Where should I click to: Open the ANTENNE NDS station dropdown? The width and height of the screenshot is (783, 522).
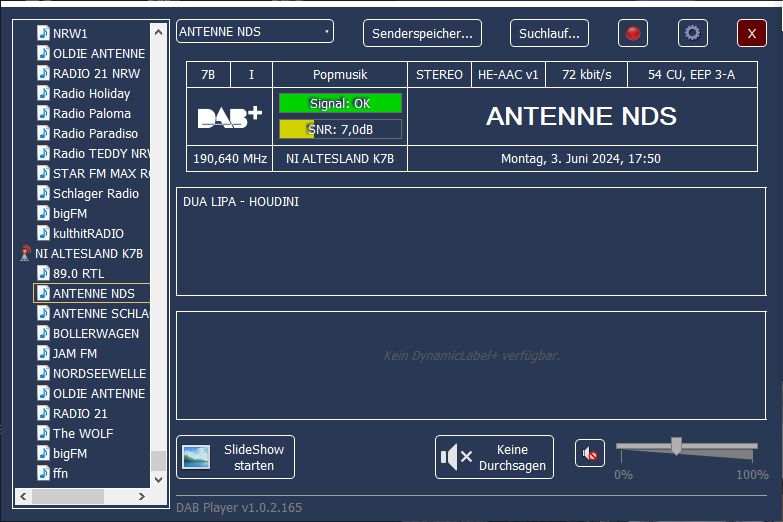click(x=255, y=32)
